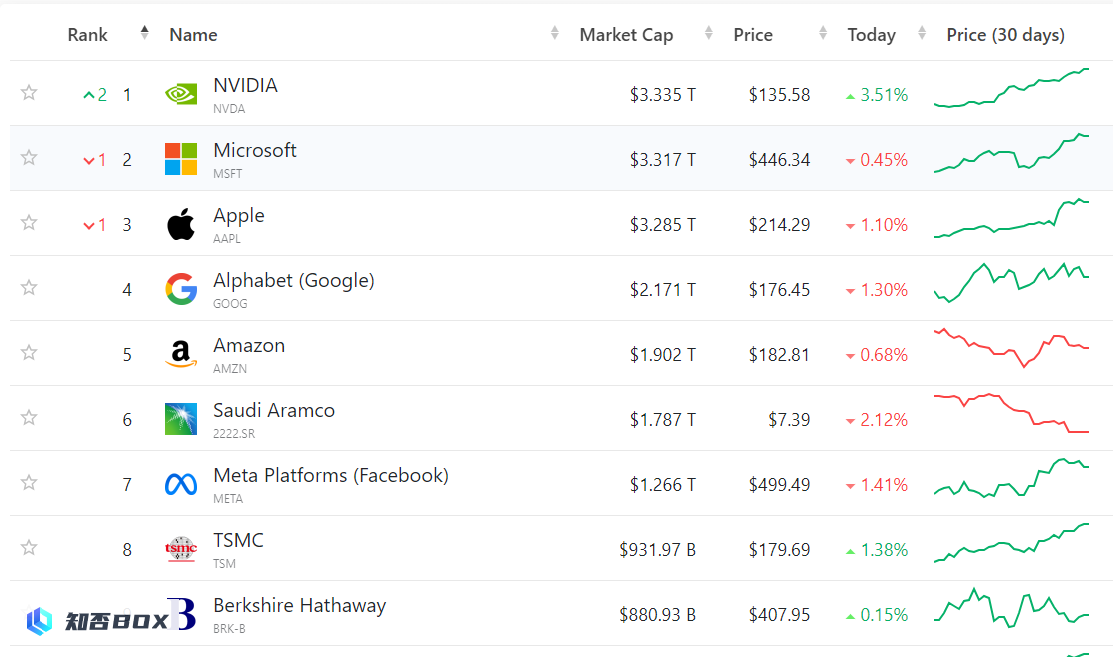Screen dimensions: 1113x657
Task: Toggle favorite star for Saudi Aramco
Action: tap(29, 417)
